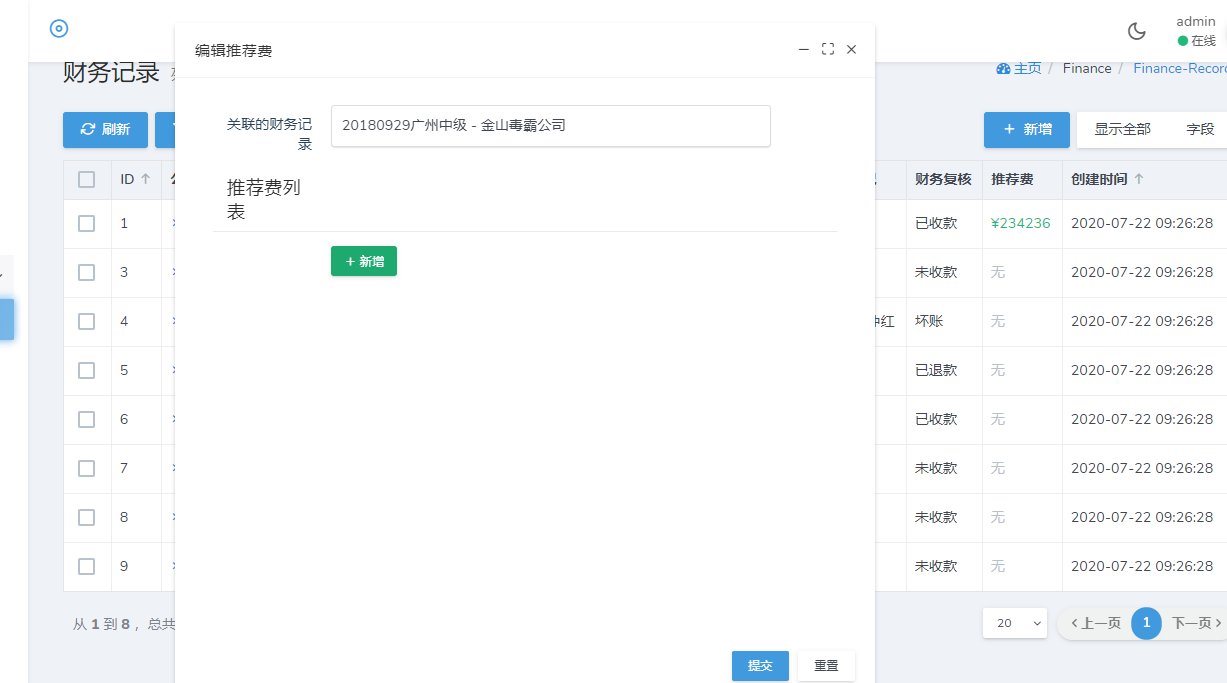The height and width of the screenshot is (683, 1227).
Task: Click Finance breadcrumb item
Action: coord(1087,69)
